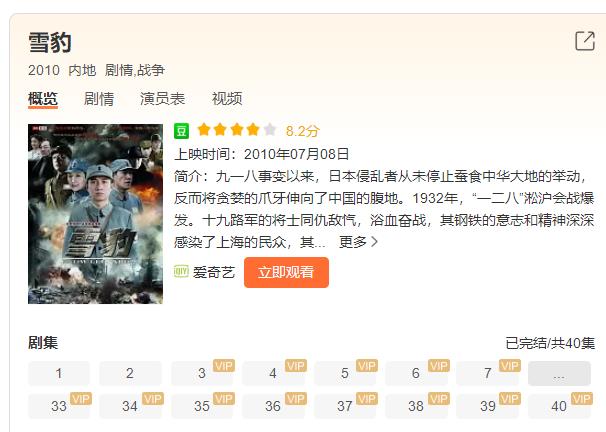606x432 pixels.
Task: Click the 雪豹 poster thumbnail
Action: [x=95, y=214]
